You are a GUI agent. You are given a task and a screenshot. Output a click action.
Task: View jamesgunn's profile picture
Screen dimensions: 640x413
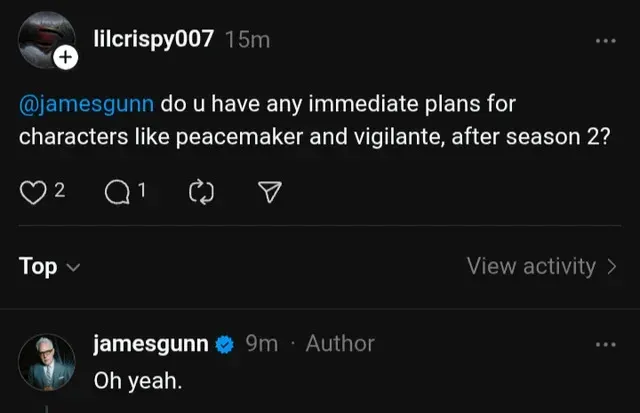pyautogui.click(x=47, y=361)
